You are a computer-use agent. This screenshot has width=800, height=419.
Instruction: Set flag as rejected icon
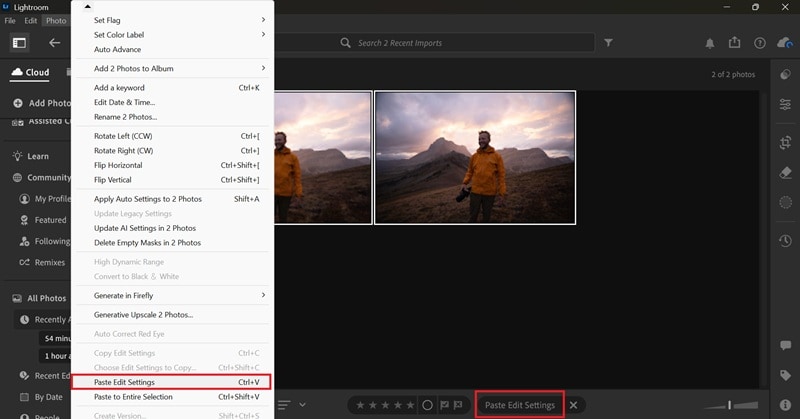tap(458, 405)
